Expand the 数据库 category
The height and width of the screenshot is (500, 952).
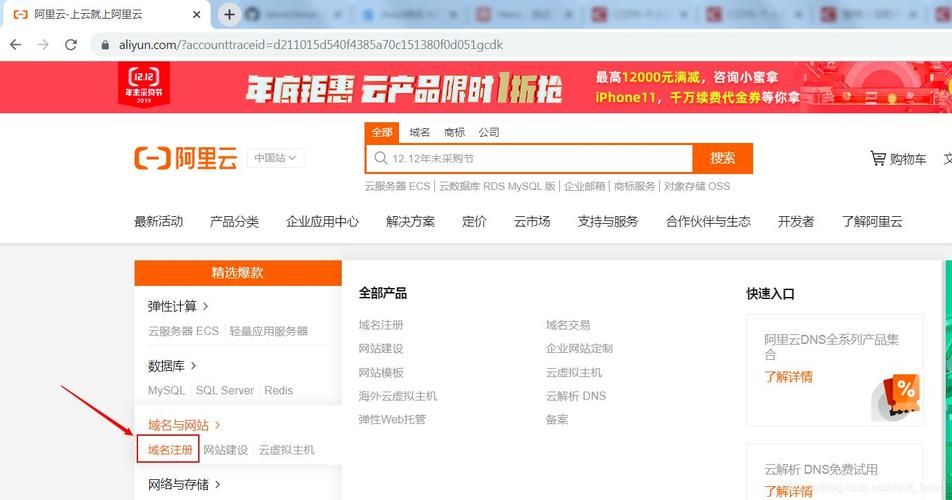point(172,366)
